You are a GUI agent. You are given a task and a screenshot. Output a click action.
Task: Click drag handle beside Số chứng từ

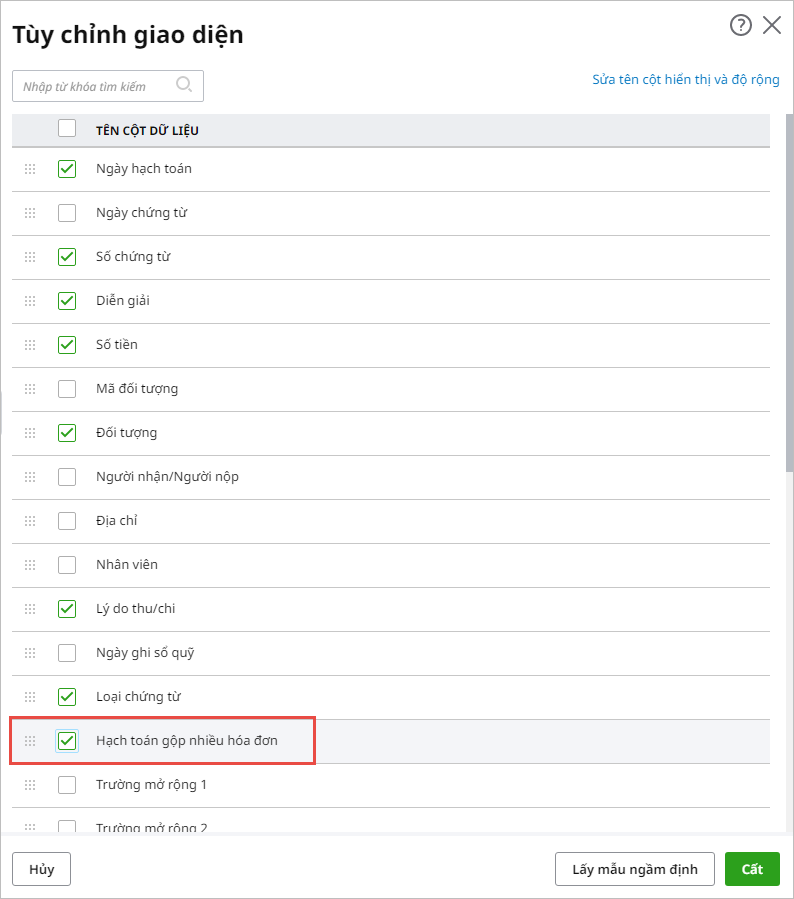pyautogui.click(x=30, y=257)
